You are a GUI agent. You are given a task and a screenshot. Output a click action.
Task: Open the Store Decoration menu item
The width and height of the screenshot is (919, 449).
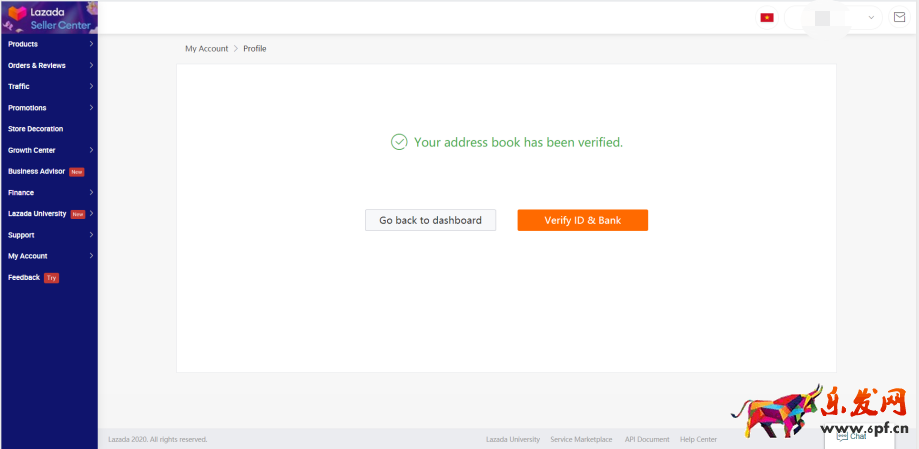point(36,129)
